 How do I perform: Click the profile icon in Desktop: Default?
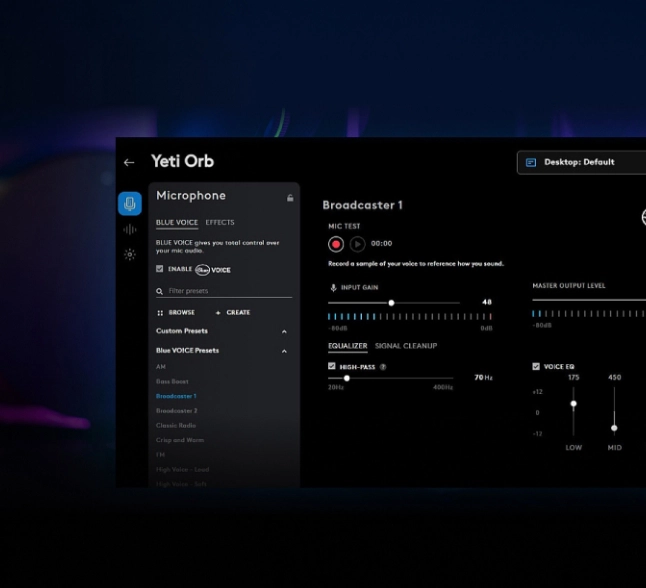pyautogui.click(x=531, y=162)
